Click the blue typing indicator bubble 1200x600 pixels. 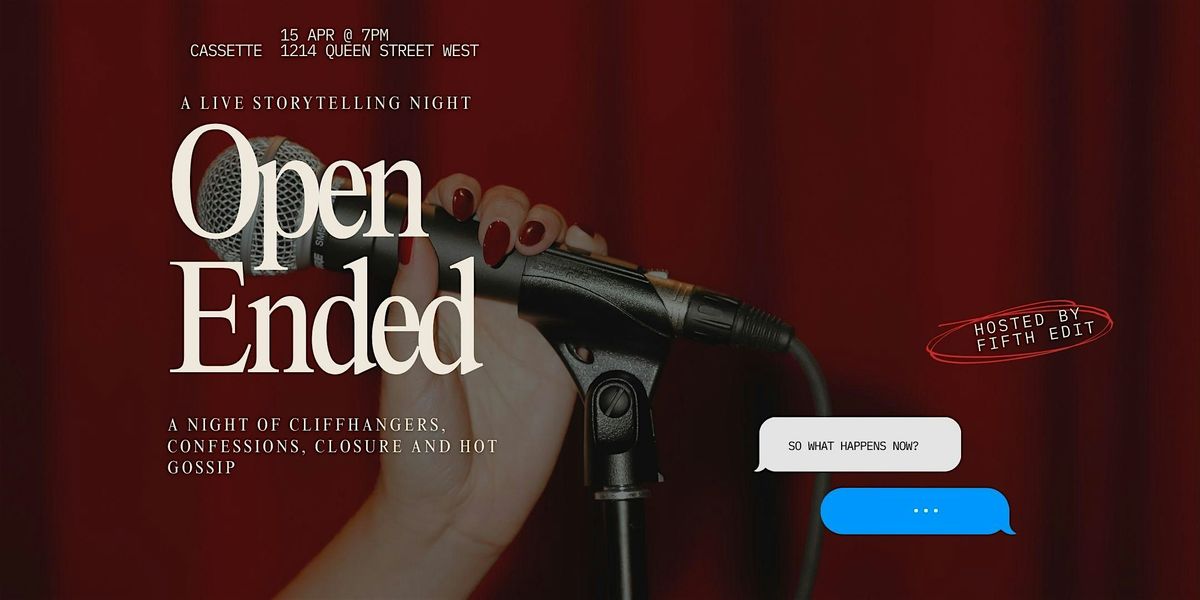(x=918, y=510)
